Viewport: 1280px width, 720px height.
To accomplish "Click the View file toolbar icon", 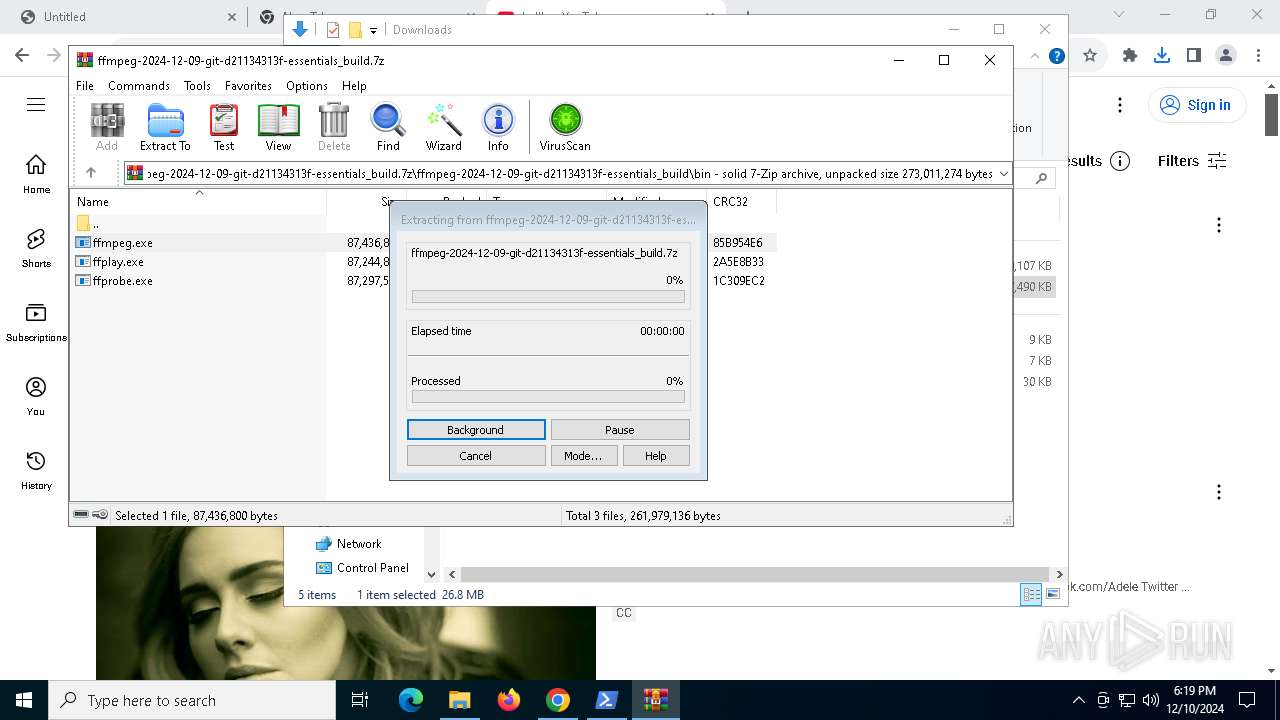I will [278, 127].
